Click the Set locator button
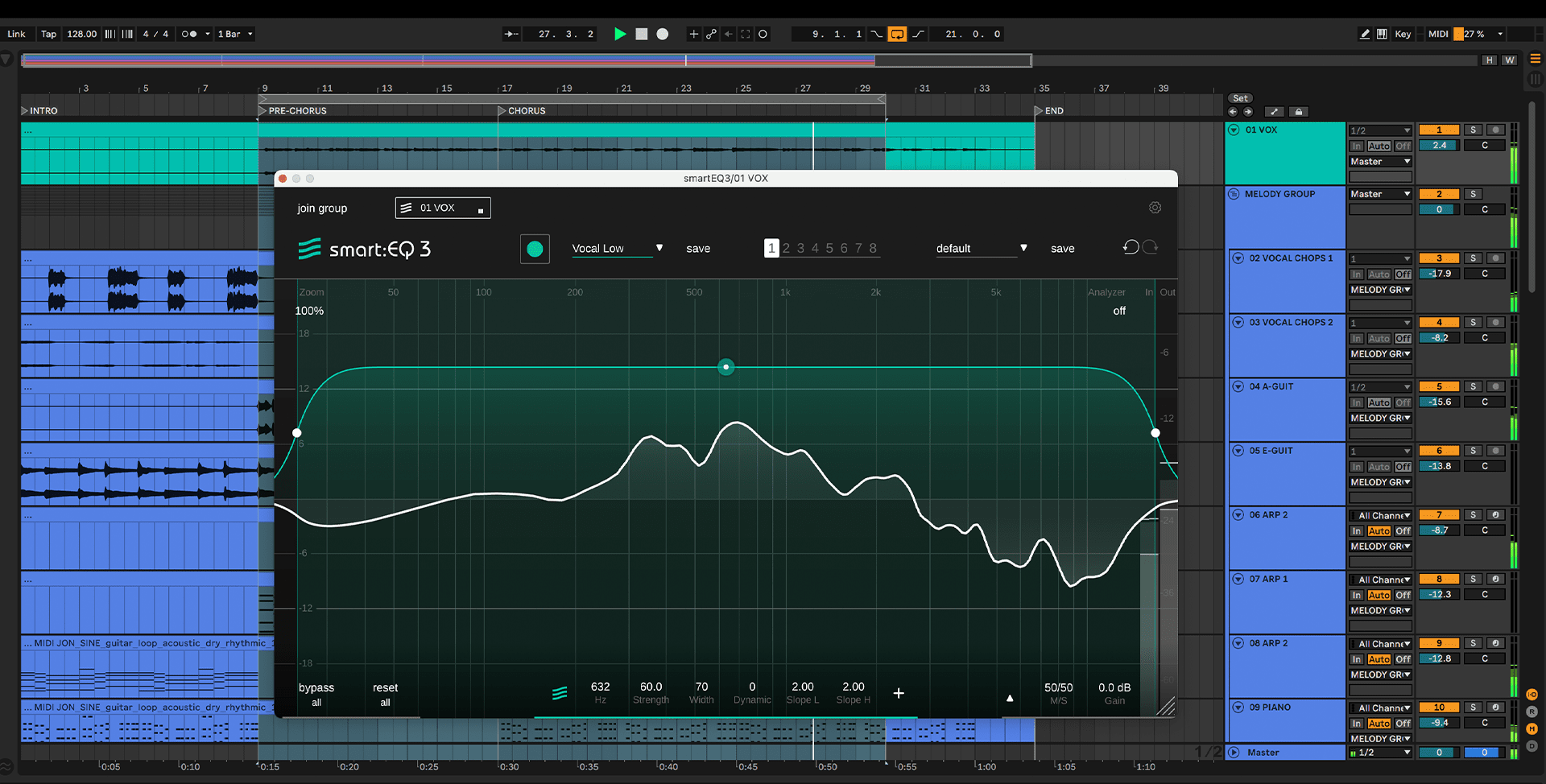 tap(1240, 98)
